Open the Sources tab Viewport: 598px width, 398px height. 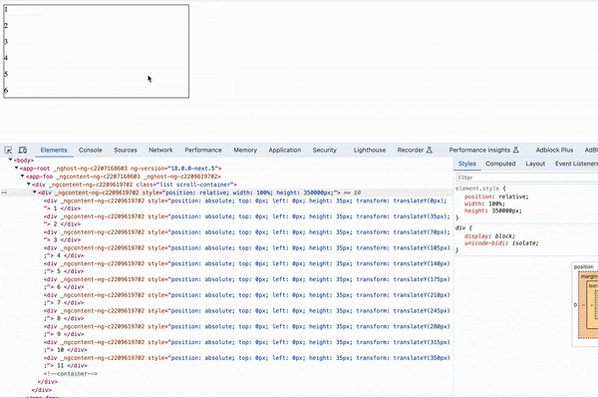pyautogui.click(x=125, y=150)
